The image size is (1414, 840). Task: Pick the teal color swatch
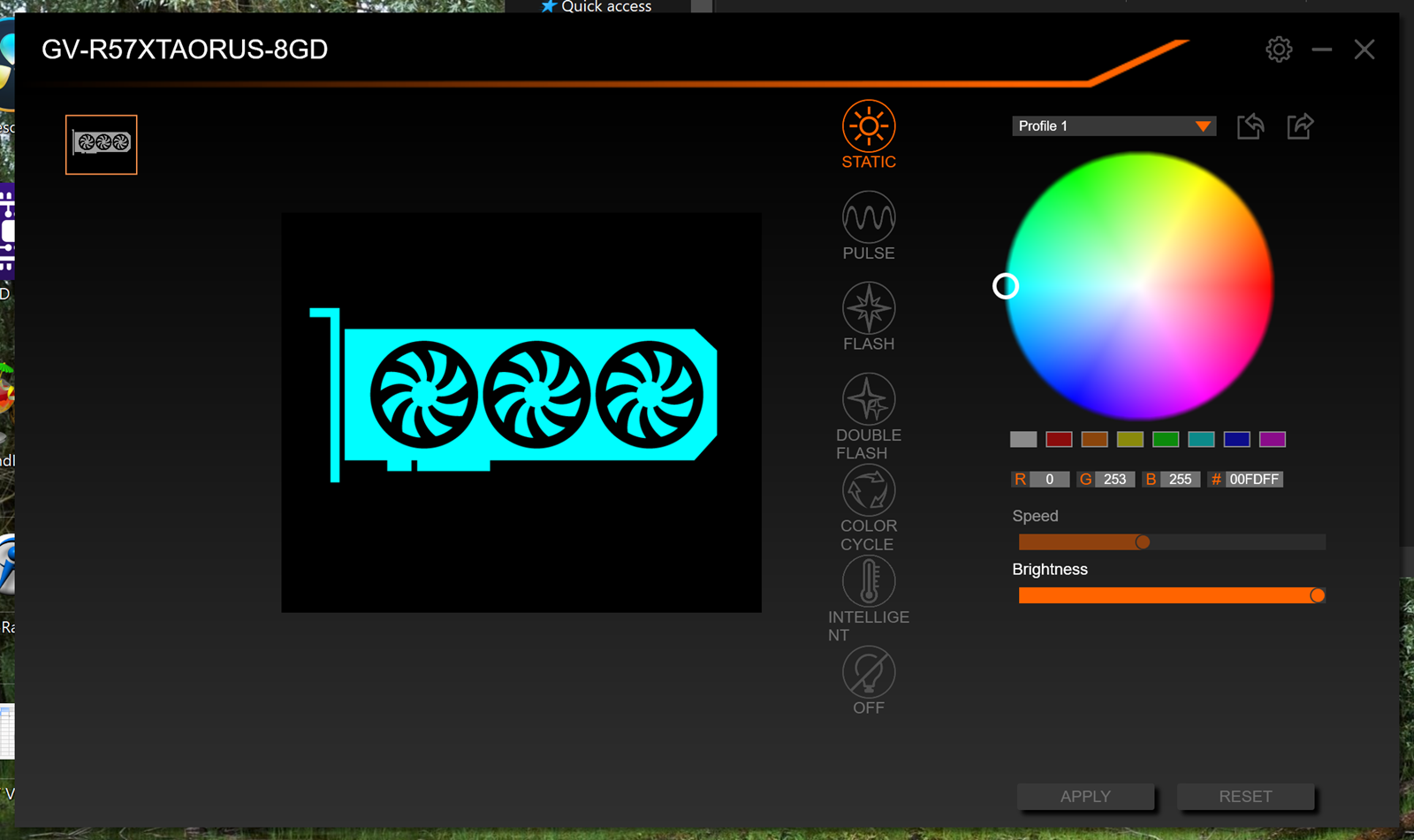(1201, 439)
